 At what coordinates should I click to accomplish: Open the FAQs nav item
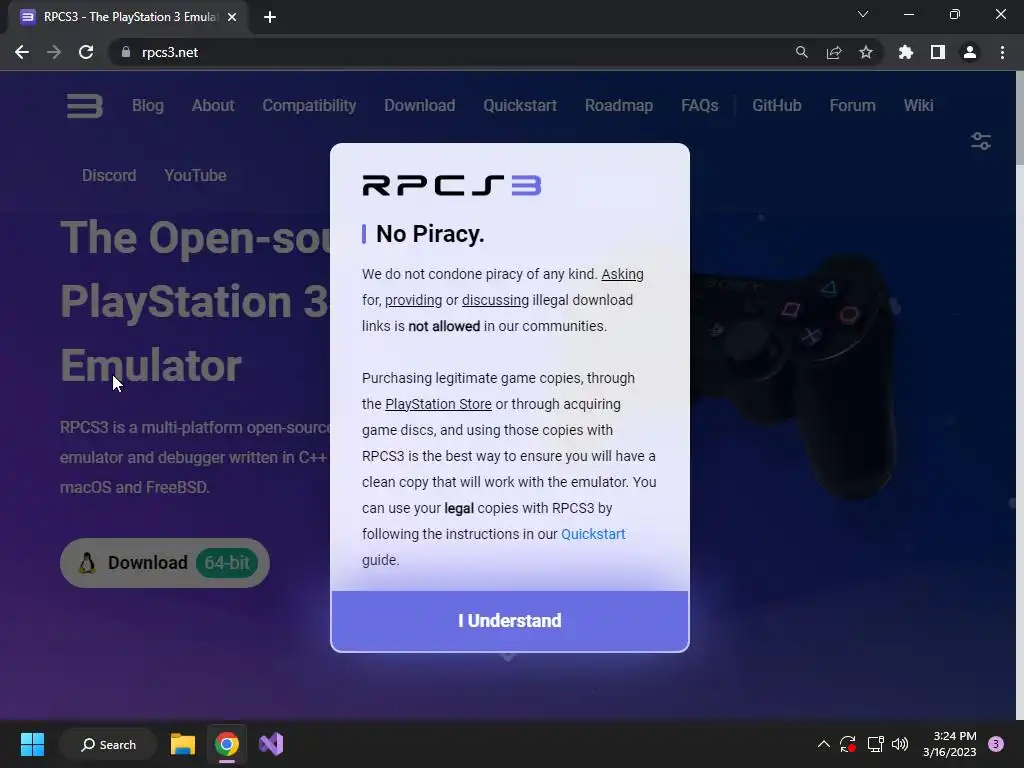699,105
